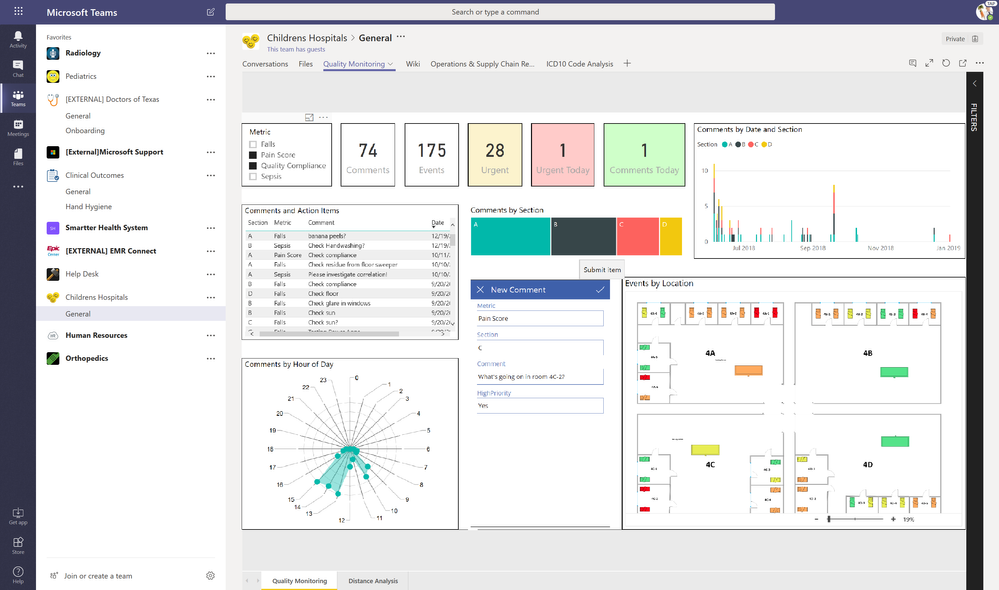Open Operations & Supply Chain tab

coord(482,64)
